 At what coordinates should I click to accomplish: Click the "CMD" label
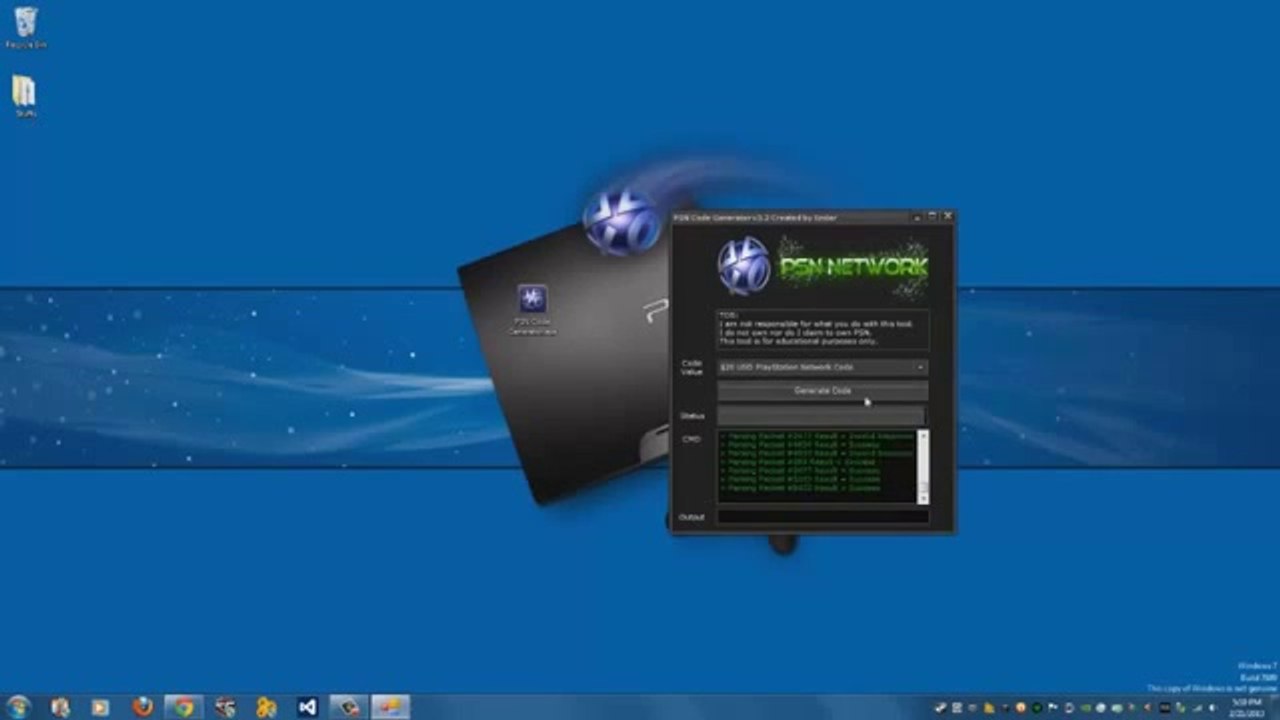tap(691, 438)
